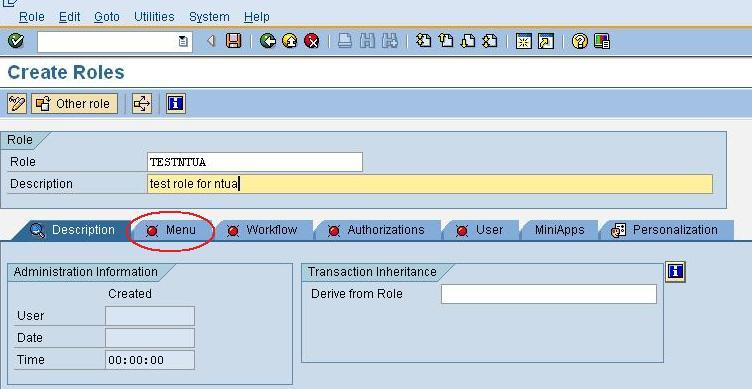Switch to the Personalization tab
This screenshot has height=389, width=752.
[667, 230]
